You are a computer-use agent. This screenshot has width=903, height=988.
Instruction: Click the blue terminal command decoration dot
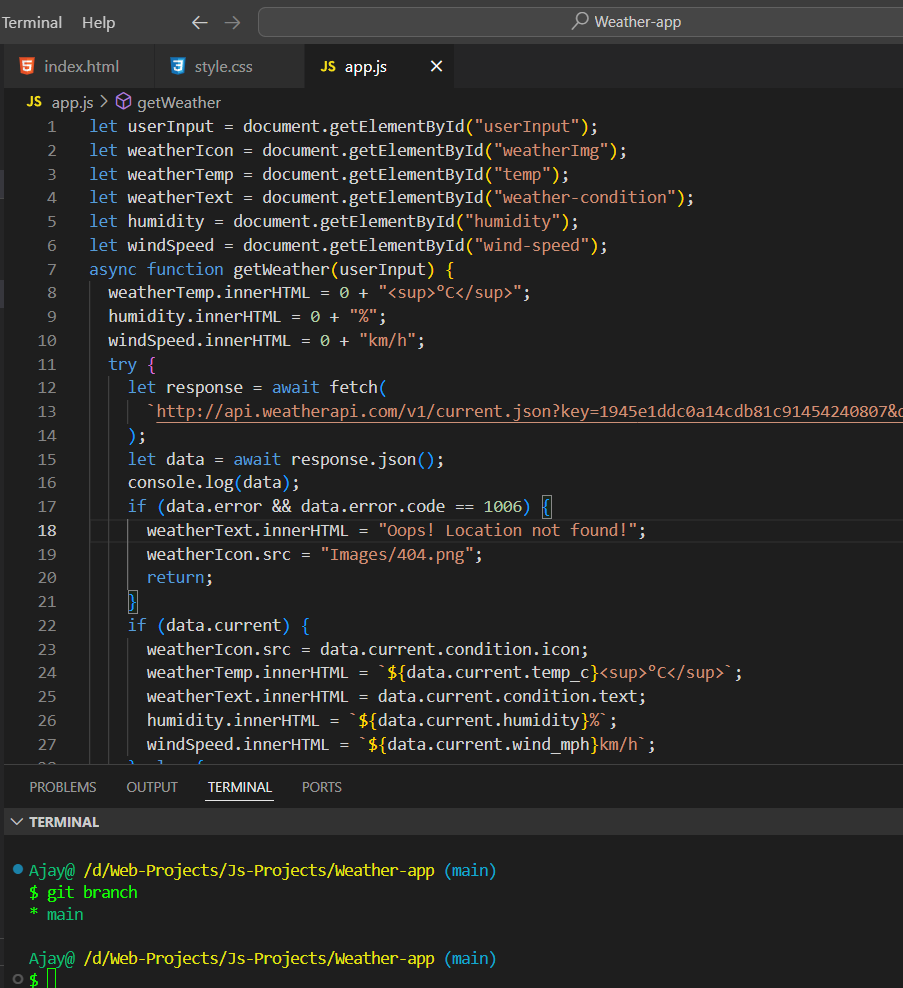pyautogui.click(x=18, y=870)
